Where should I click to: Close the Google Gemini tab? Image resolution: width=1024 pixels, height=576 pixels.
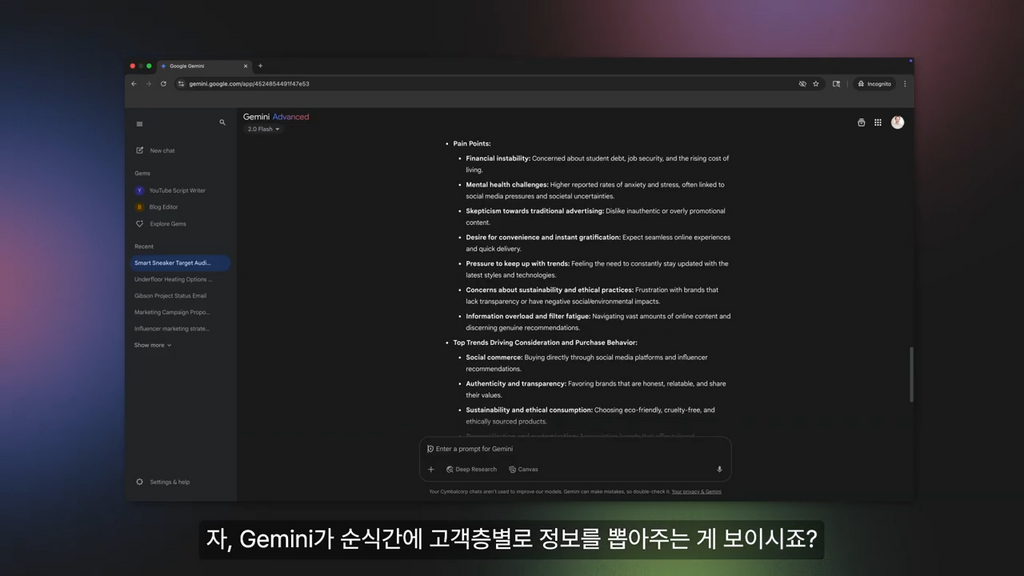coord(246,66)
